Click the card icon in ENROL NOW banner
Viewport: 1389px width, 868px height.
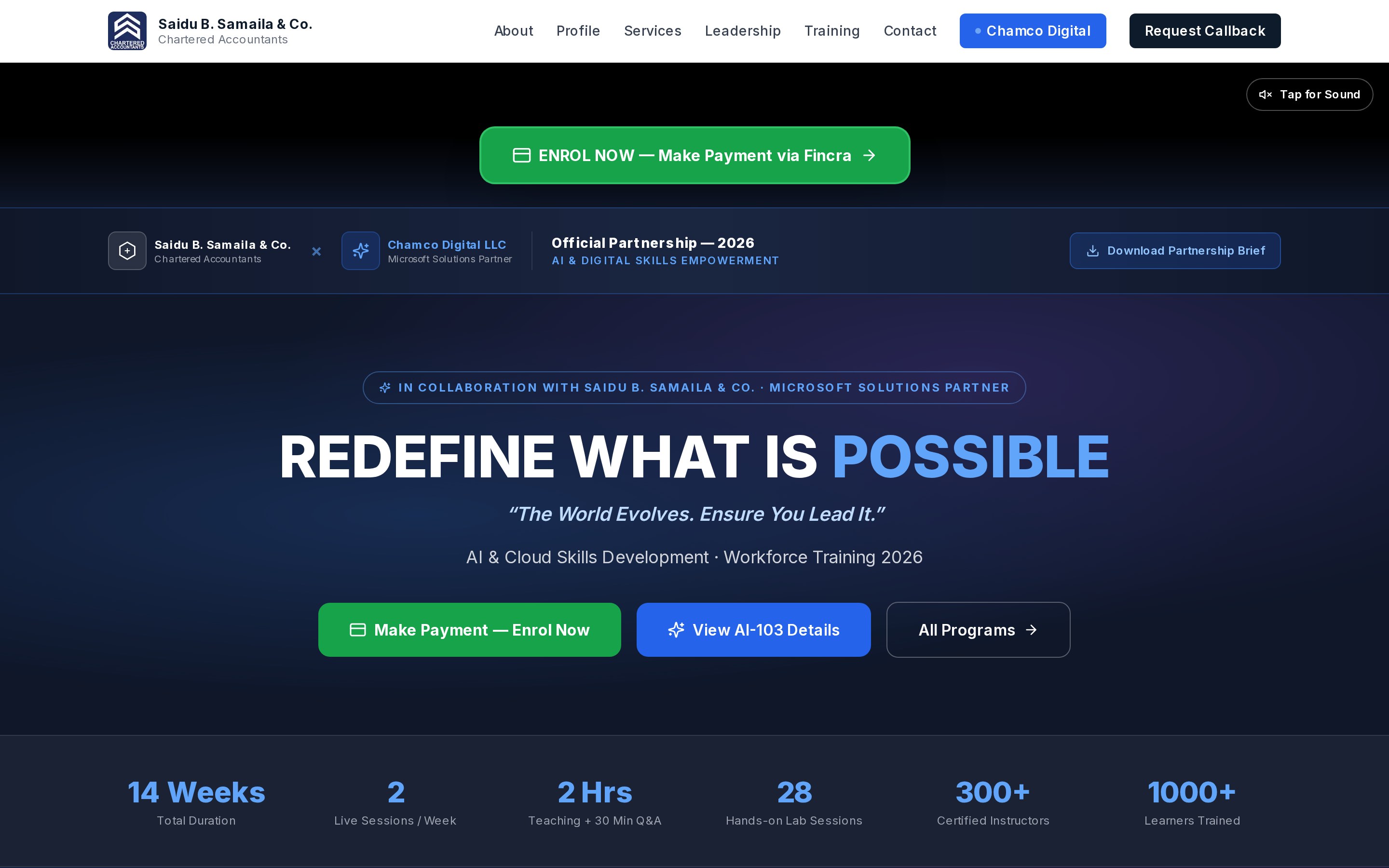click(521, 156)
